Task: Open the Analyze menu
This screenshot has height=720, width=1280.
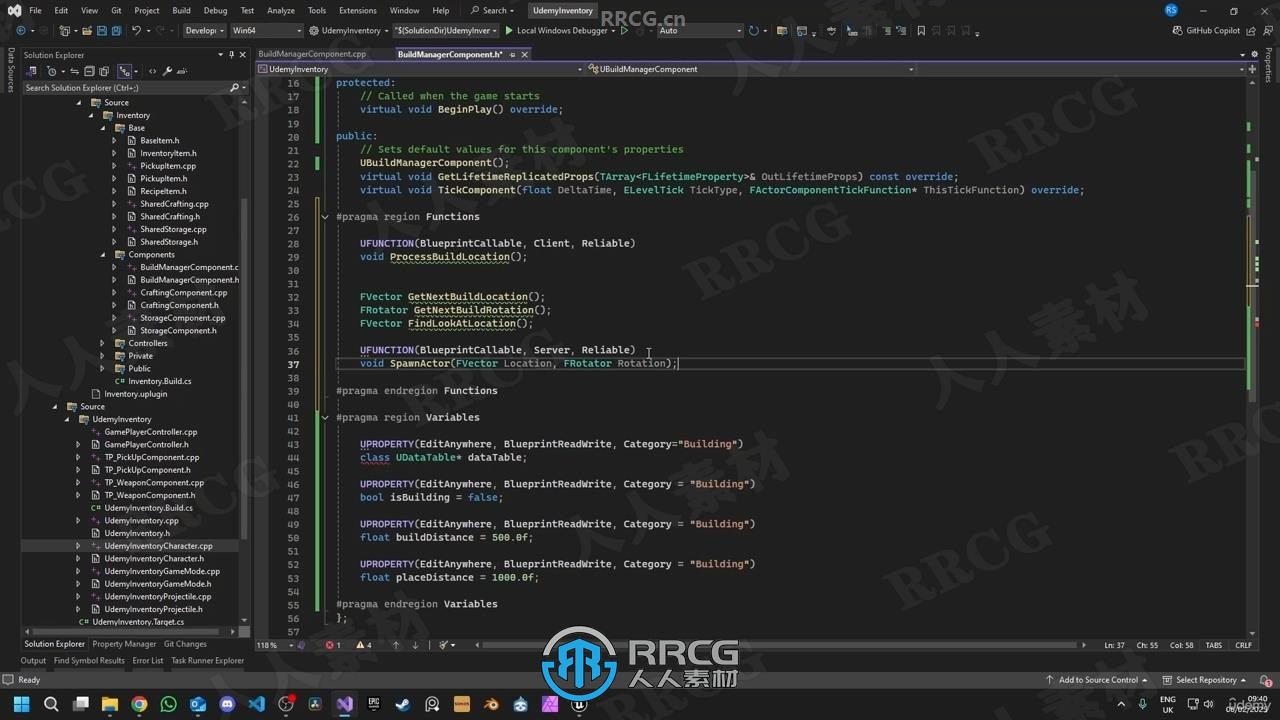Action: [x=281, y=10]
